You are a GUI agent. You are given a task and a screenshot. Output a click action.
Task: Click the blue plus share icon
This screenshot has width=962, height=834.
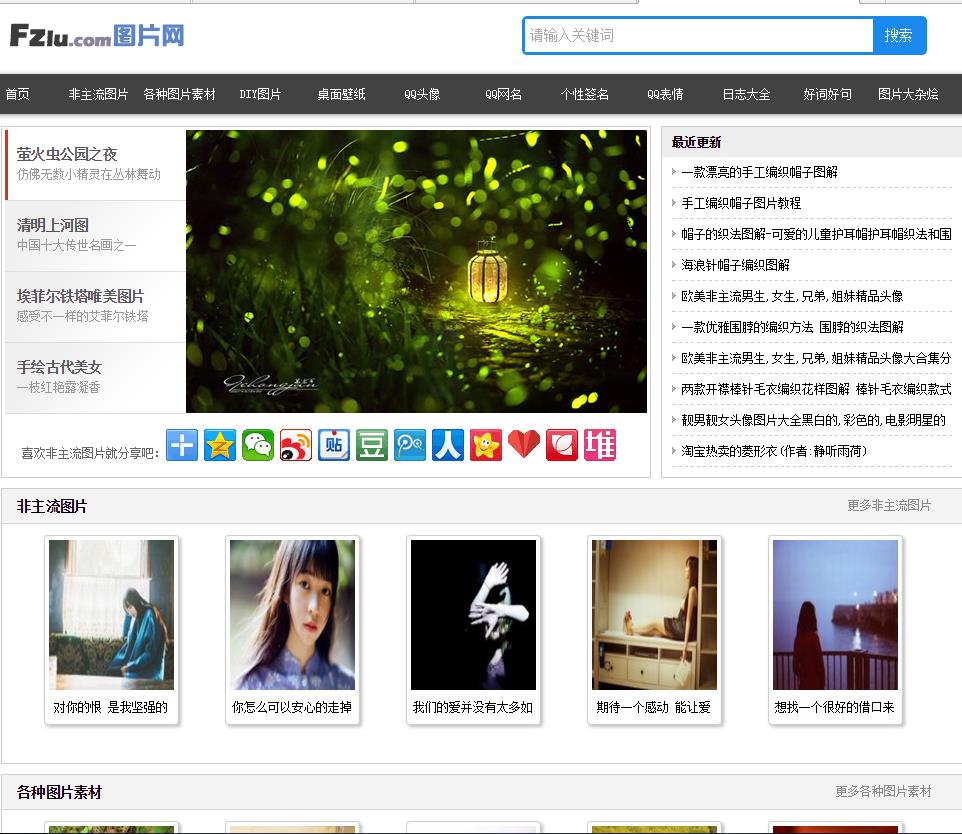182,445
